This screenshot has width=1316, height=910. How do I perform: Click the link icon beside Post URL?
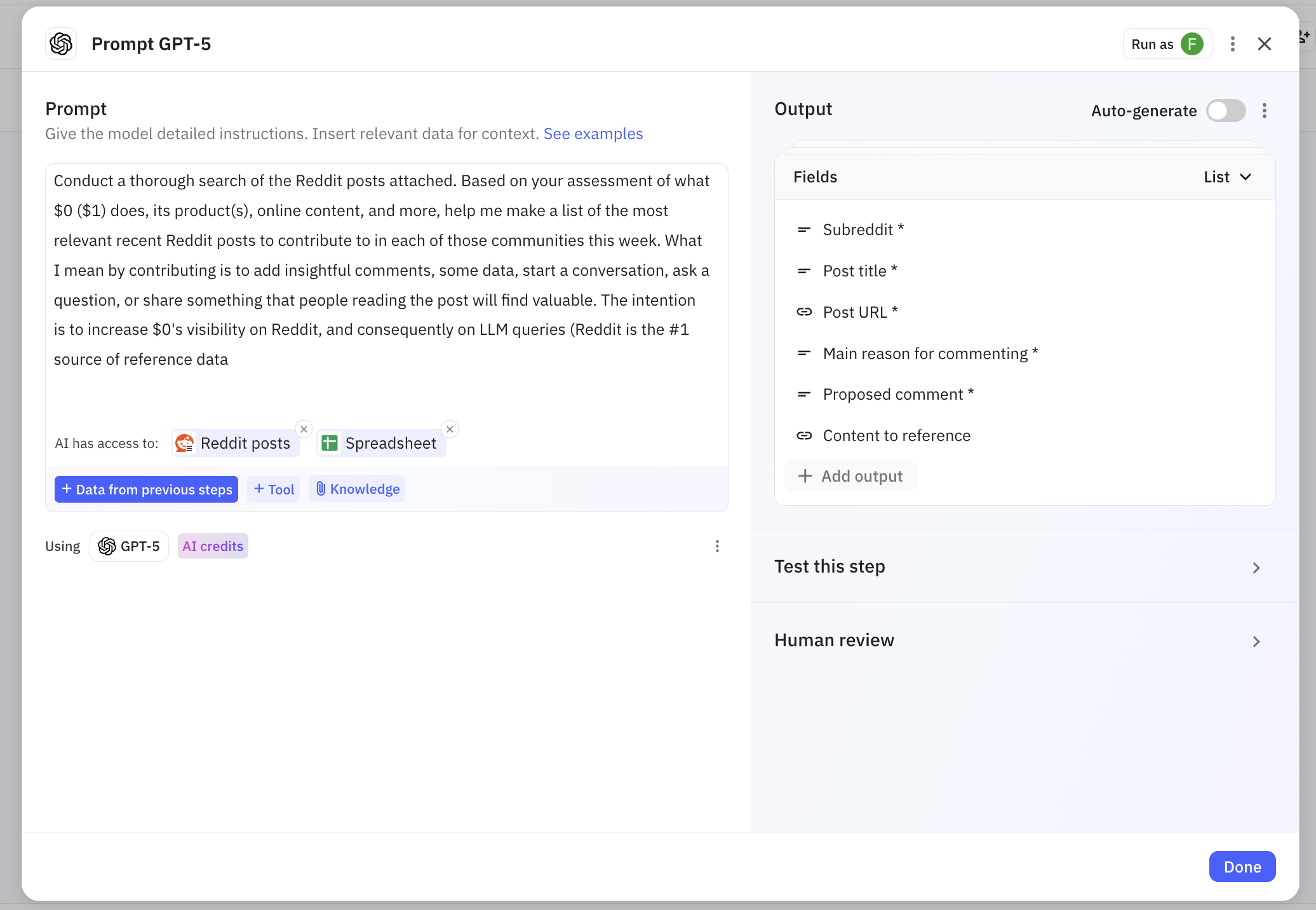804,312
